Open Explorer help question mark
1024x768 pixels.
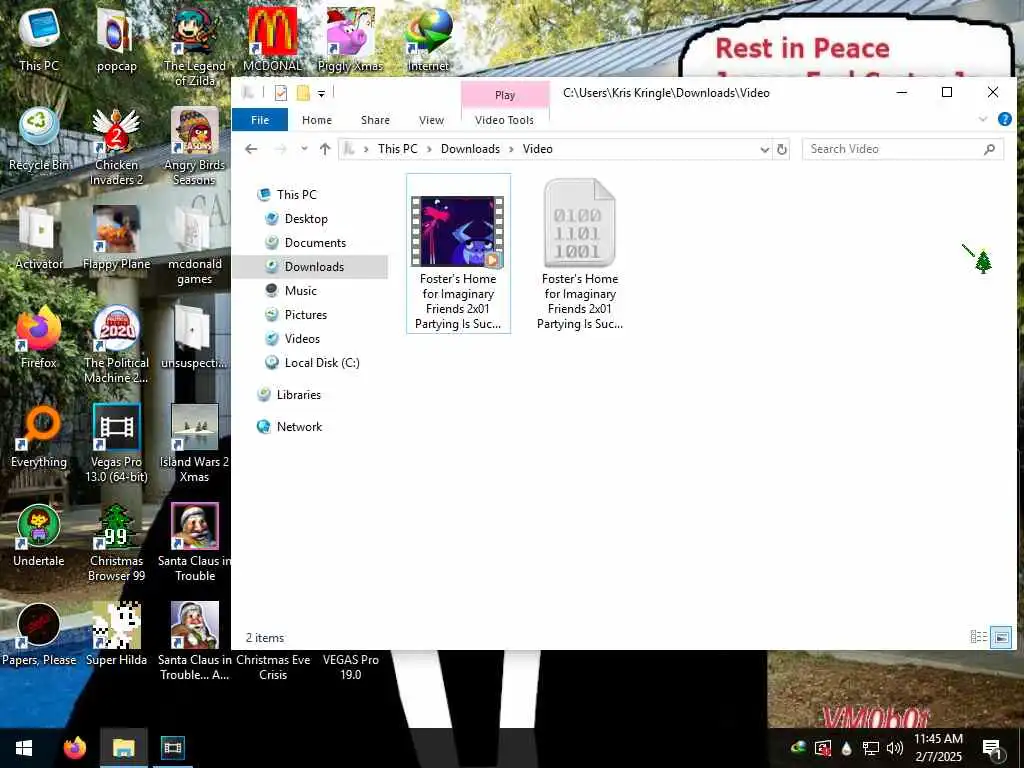(x=1004, y=119)
